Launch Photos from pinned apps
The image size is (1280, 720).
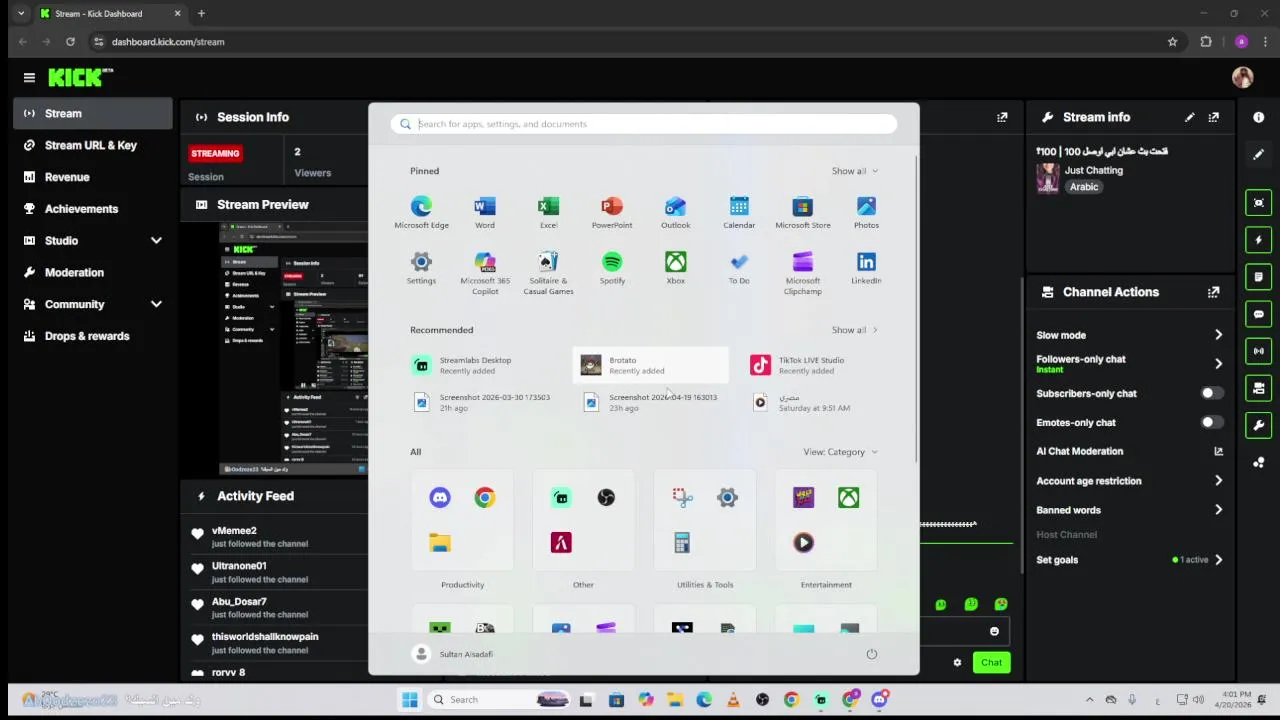pyautogui.click(x=866, y=212)
